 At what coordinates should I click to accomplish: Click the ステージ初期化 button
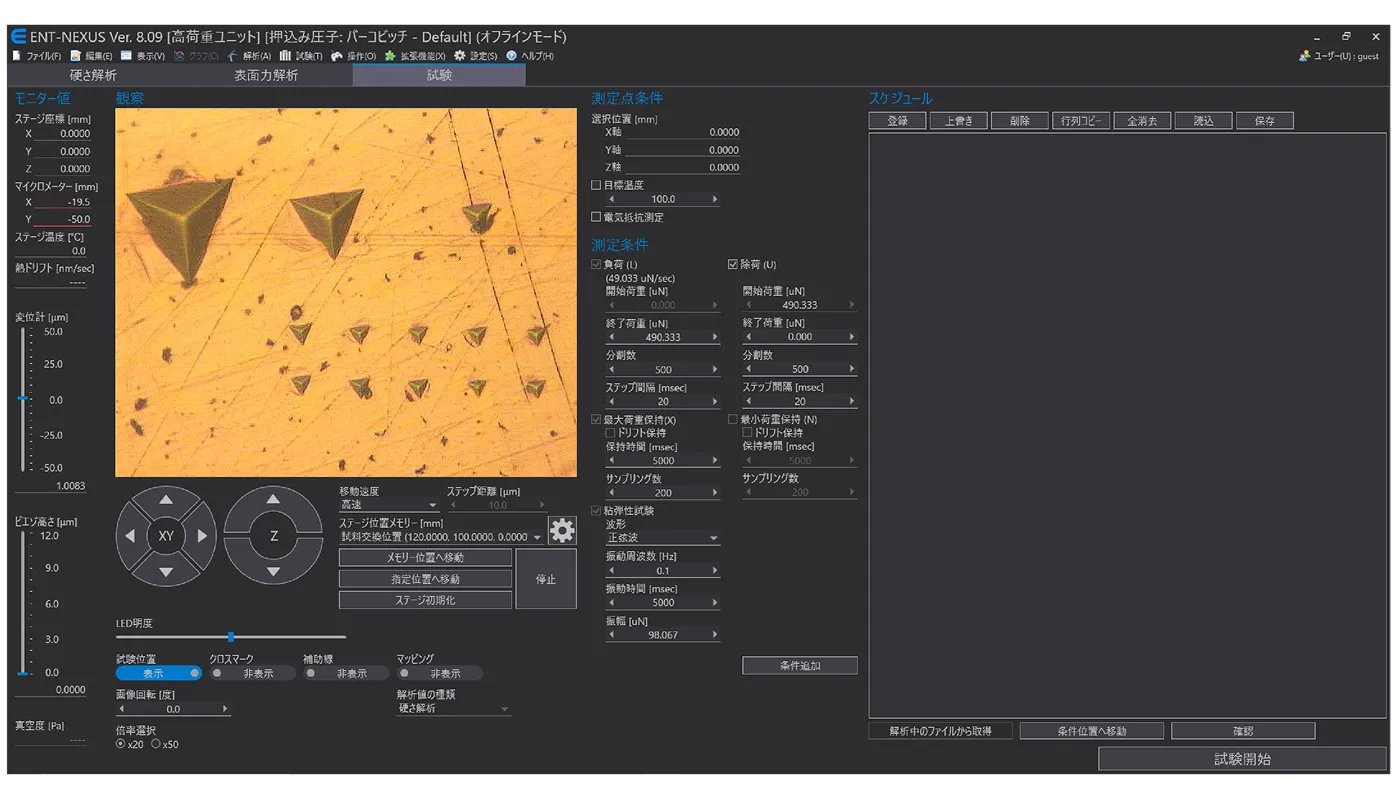425,600
